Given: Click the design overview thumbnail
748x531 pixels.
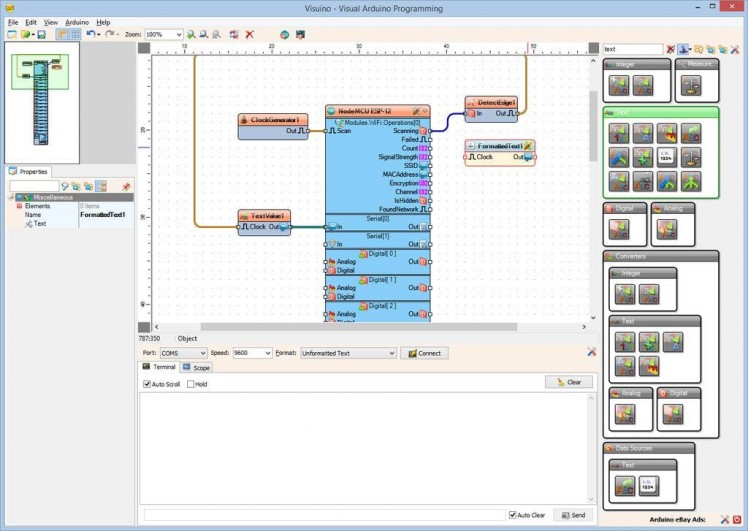Looking at the screenshot, I should coord(39,98).
